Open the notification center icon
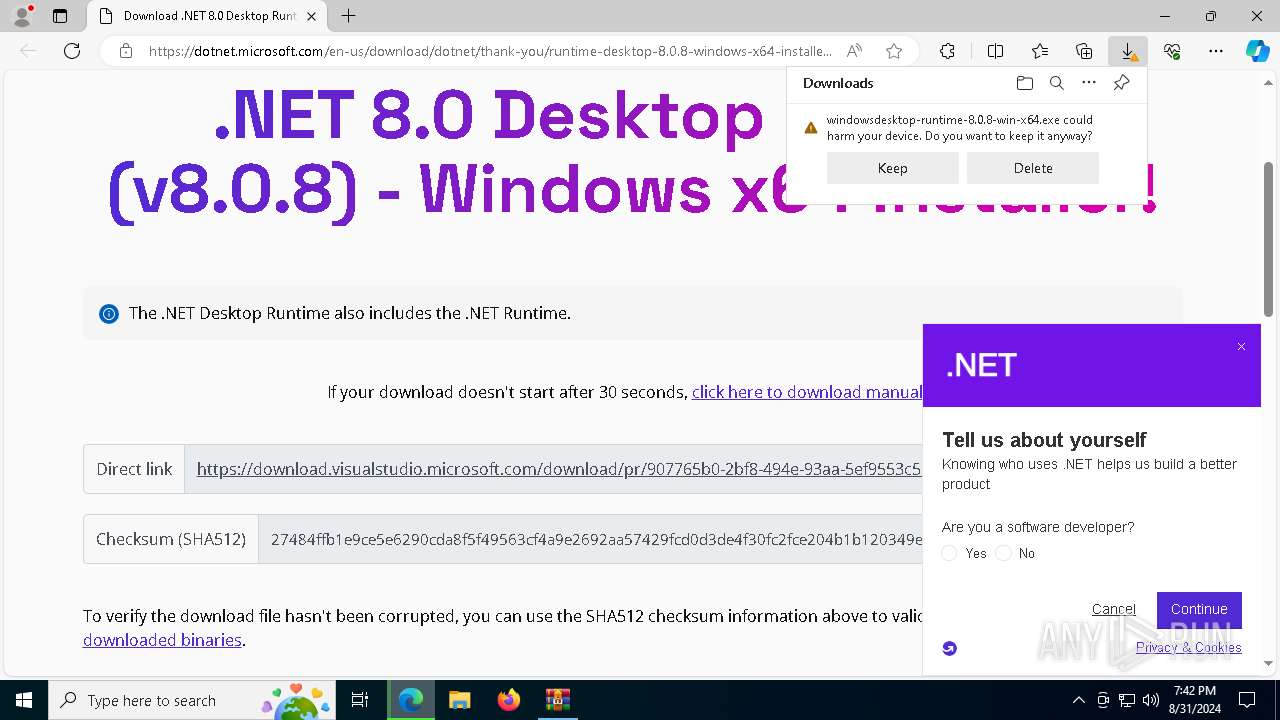Screen dimensions: 1280x720 1247,700
